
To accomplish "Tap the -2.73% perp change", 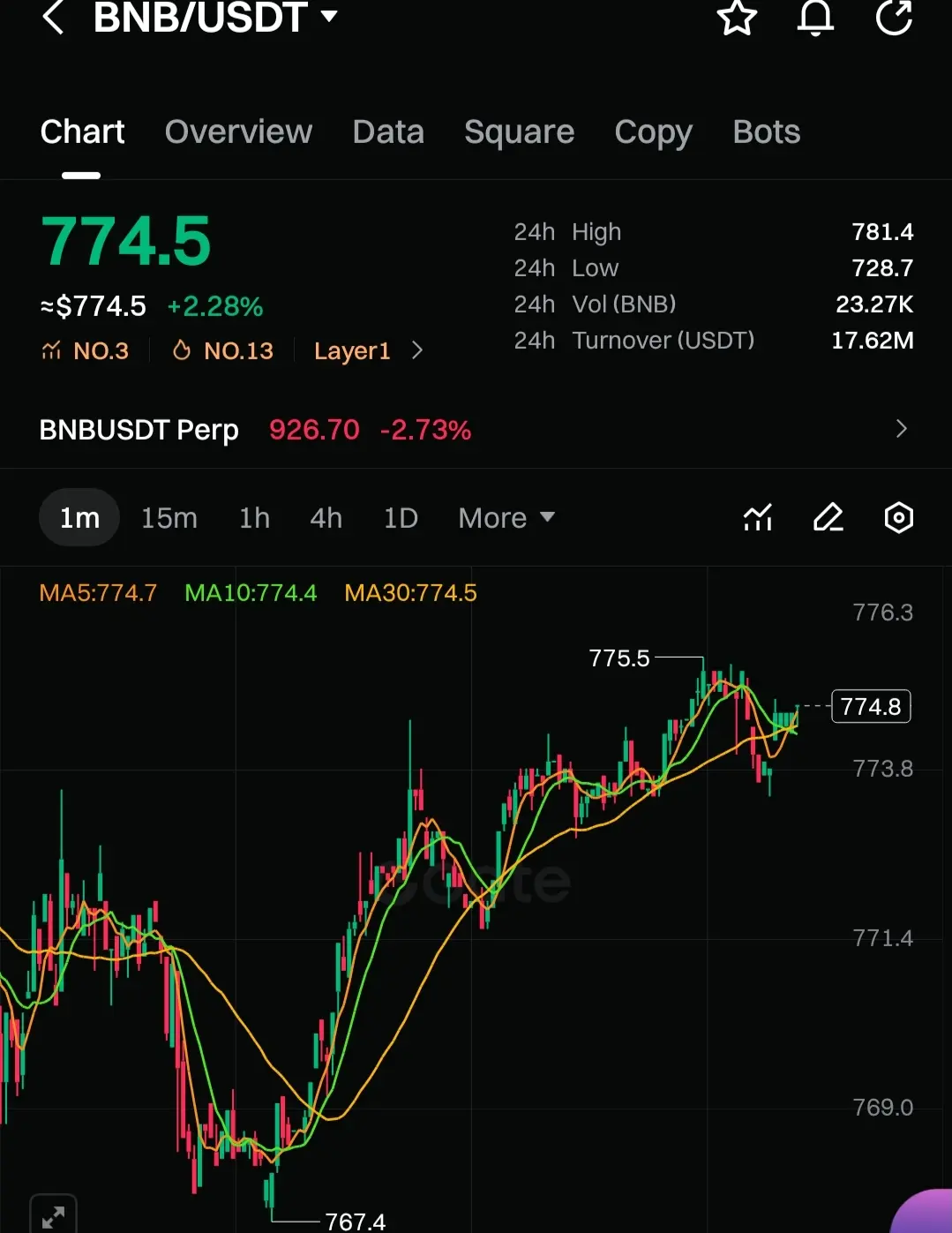I will [425, 430].
